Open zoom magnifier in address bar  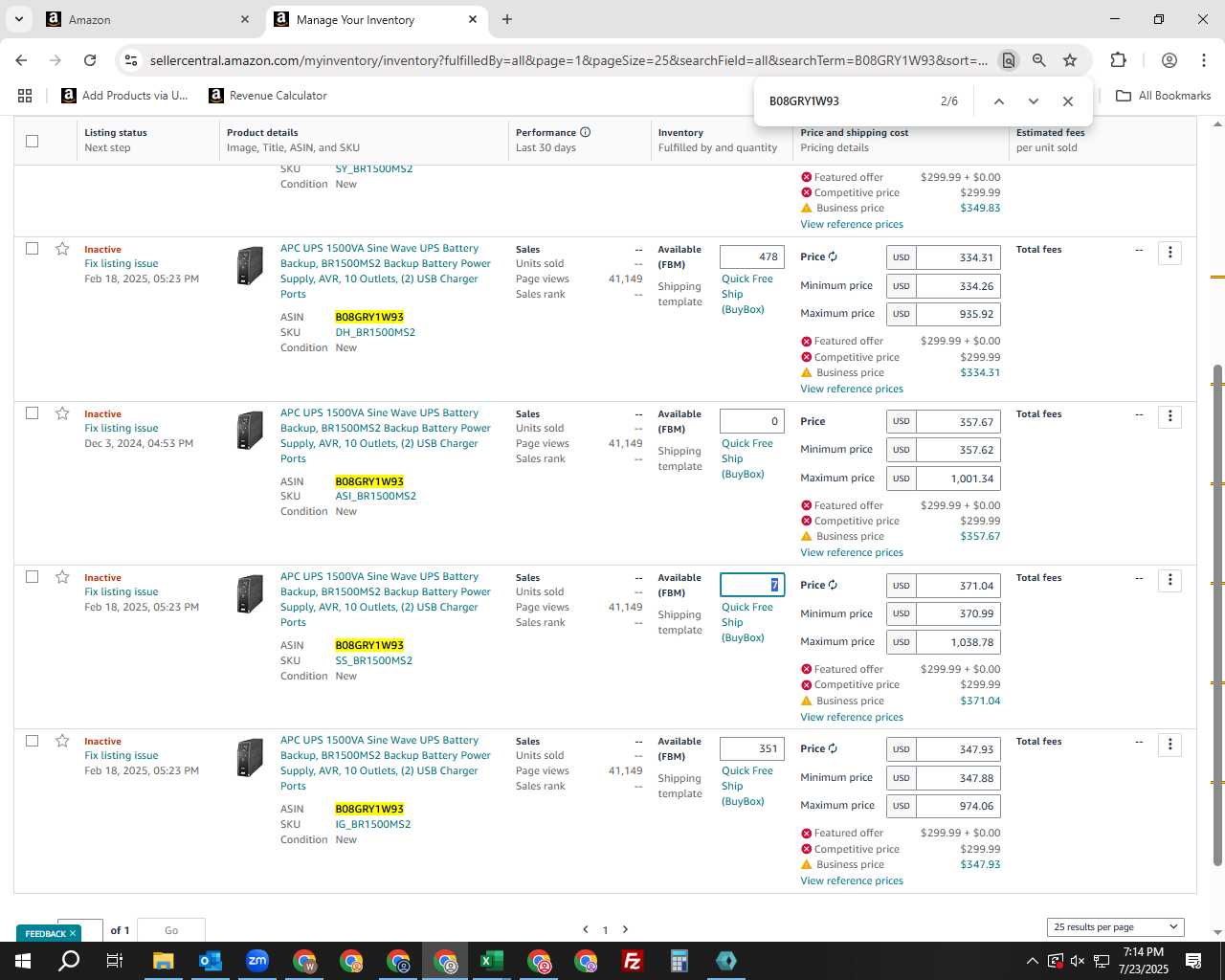pos(1038,60)
